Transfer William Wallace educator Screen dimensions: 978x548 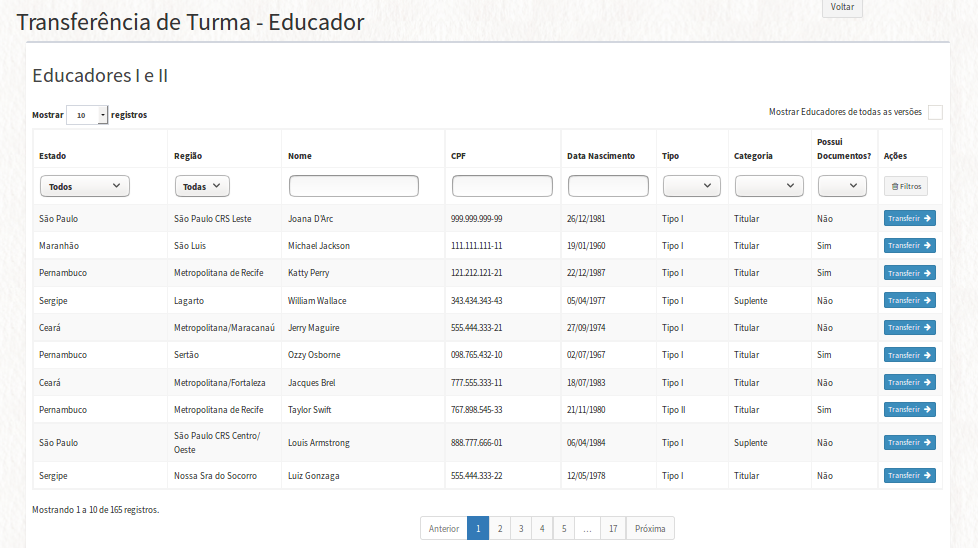coord(909,300)
